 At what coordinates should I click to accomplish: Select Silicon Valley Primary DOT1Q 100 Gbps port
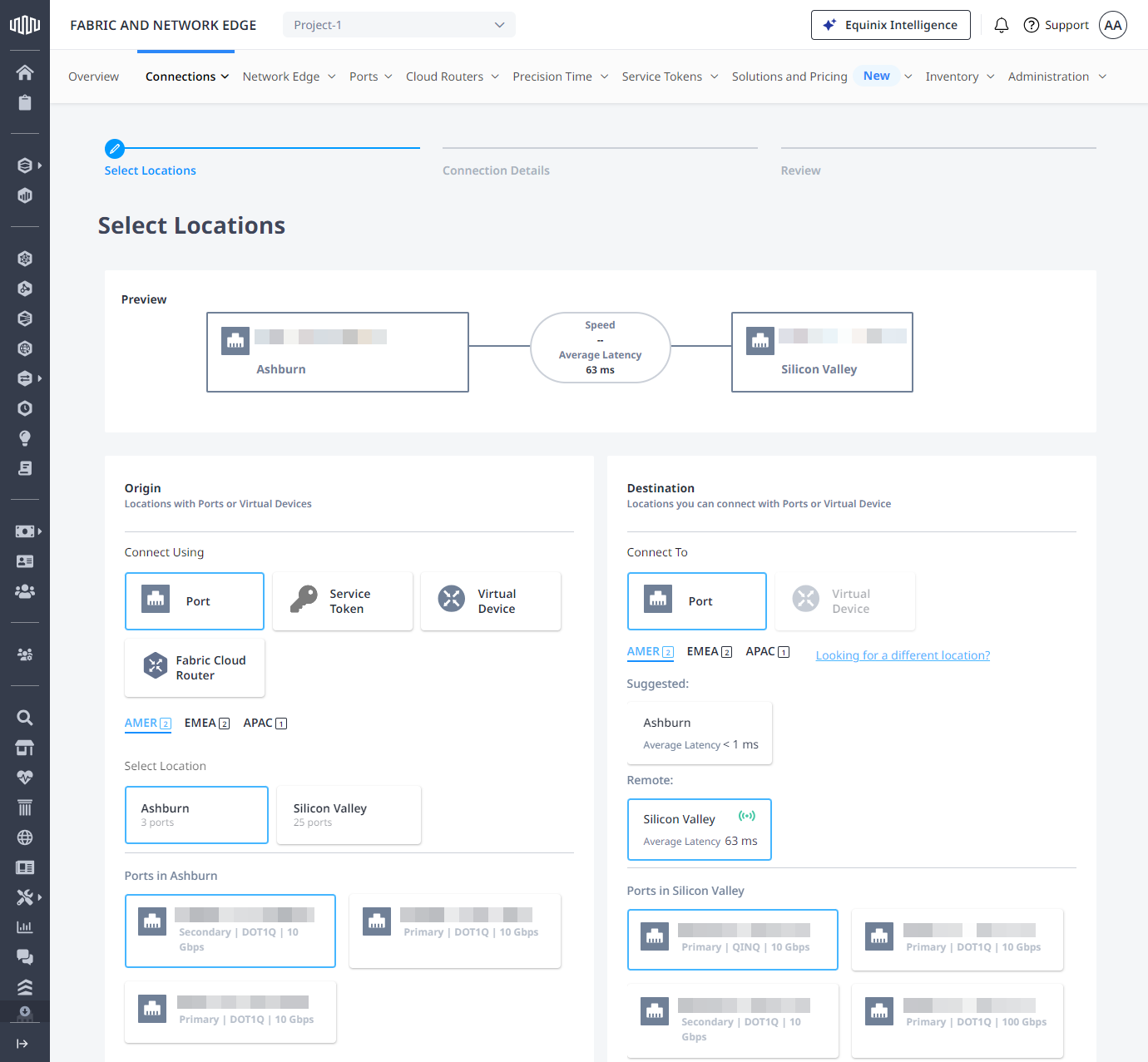(957, 1020)
